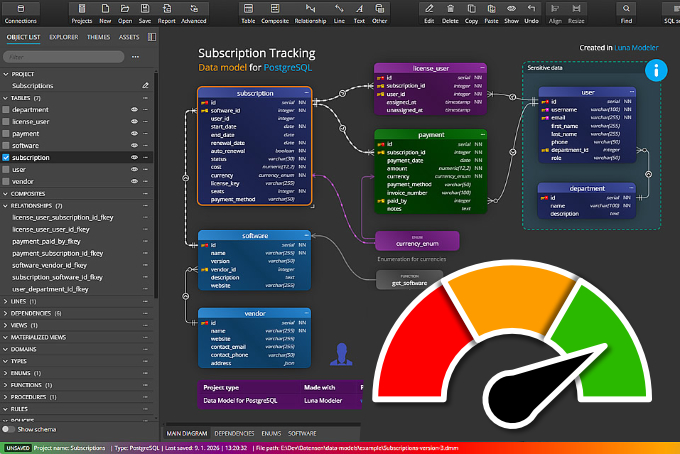Open the Advanced toolbar option

(x=193, y=13)
